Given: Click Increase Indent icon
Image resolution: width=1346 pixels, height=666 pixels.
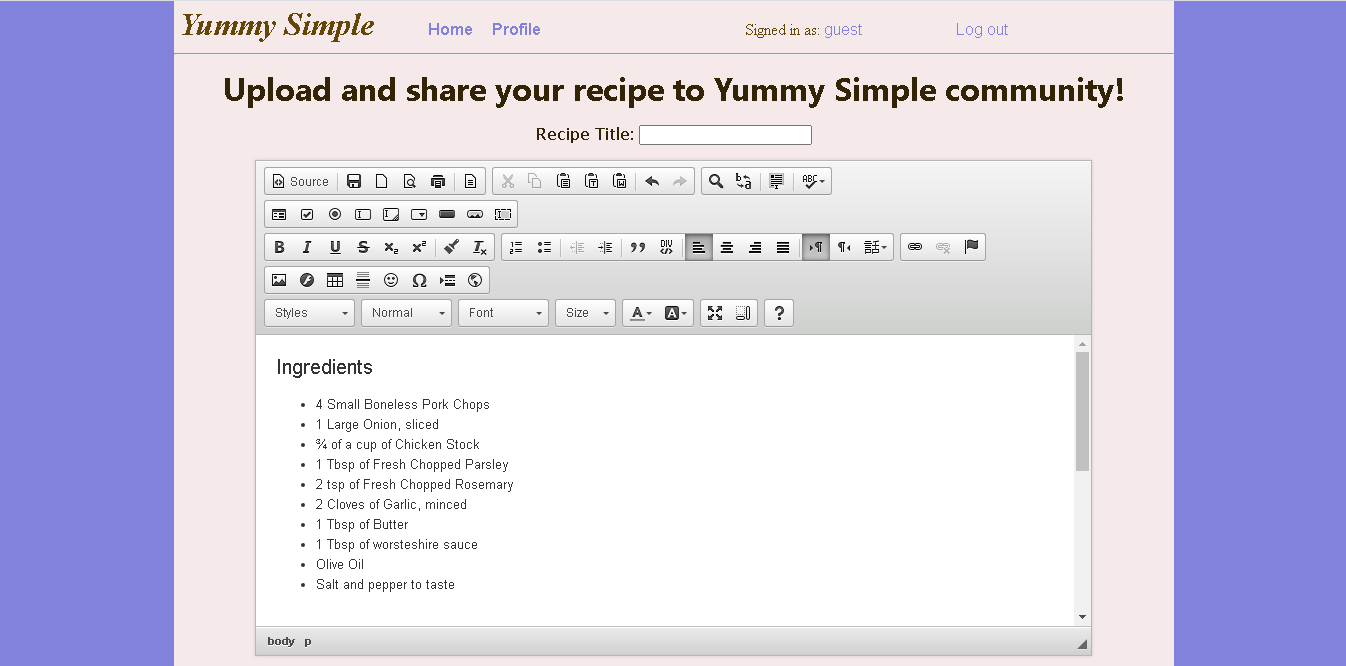Looking at the screenshot, I should pos(605,247).
